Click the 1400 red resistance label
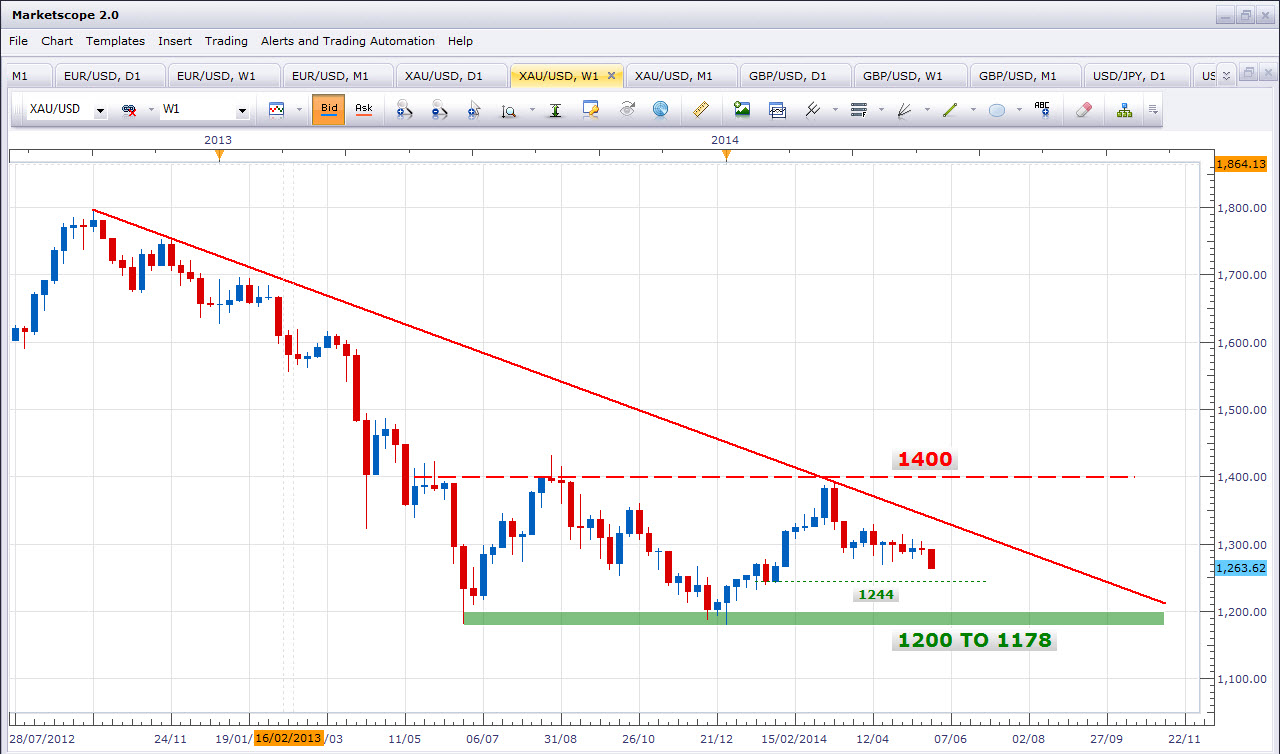 coord(924,460)
